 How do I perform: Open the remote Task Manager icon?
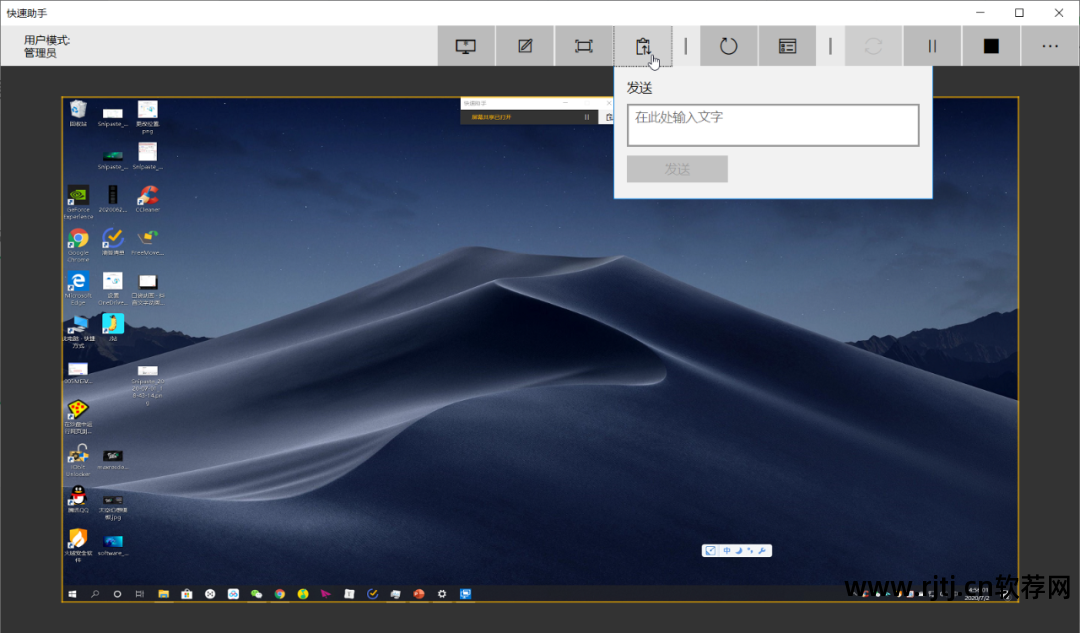[x=787, y=46]
